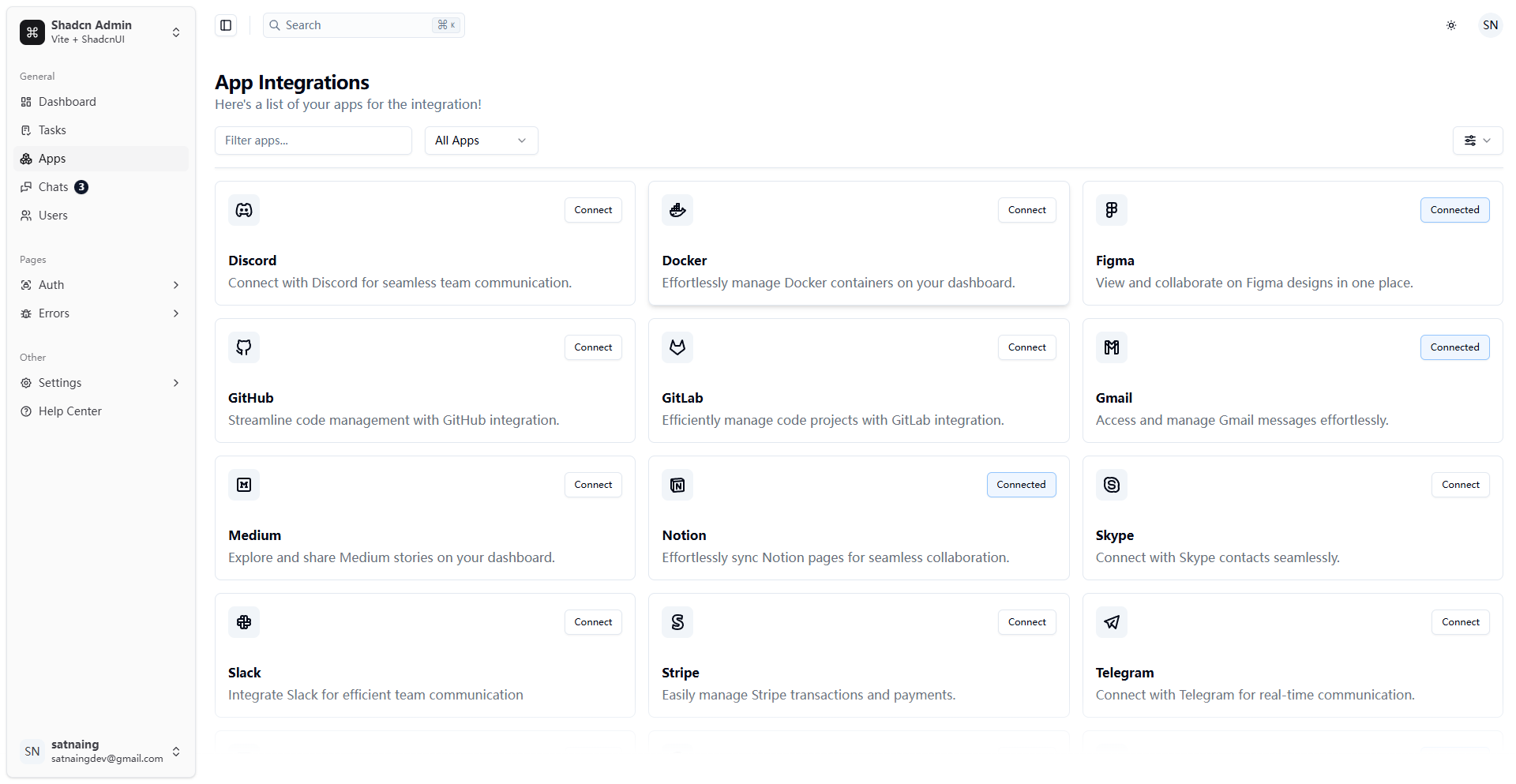Click the Settings gear icon in sidebar
Image resolution: width=1516 pixels, height=784 pixels.
point(26,383)
